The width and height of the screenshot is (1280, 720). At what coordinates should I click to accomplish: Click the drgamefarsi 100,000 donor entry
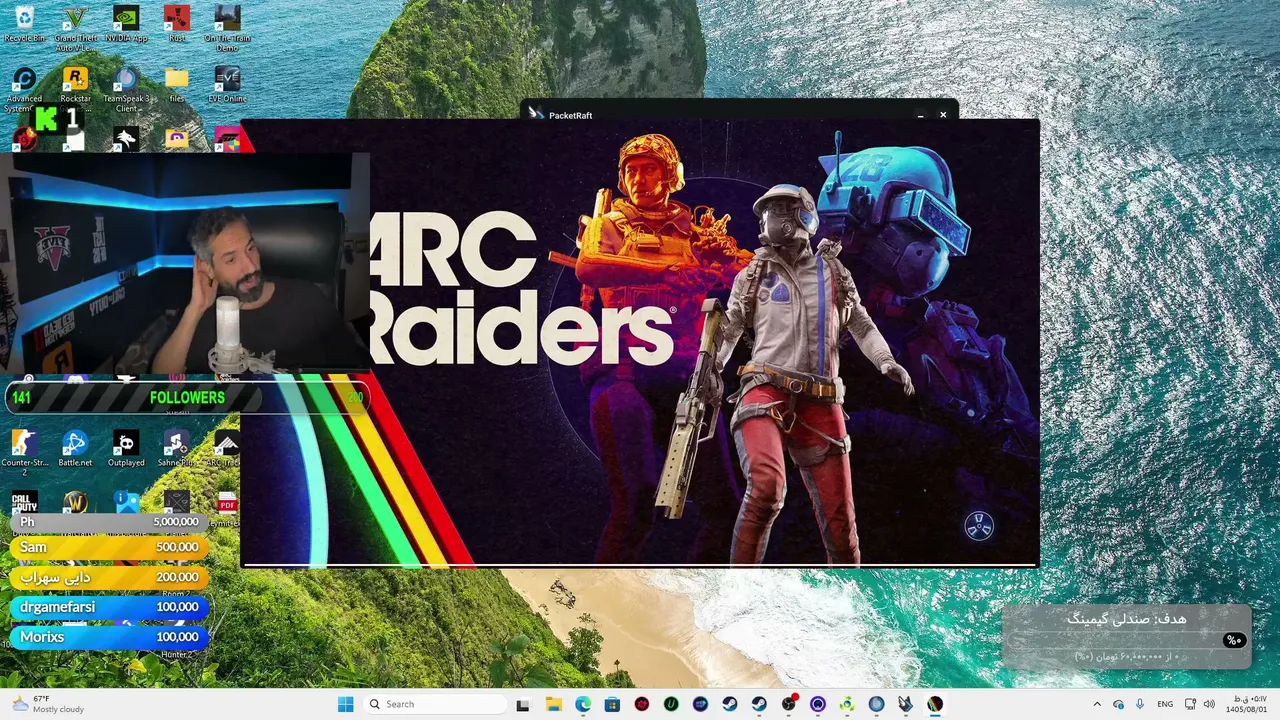(x=109, y=607)
